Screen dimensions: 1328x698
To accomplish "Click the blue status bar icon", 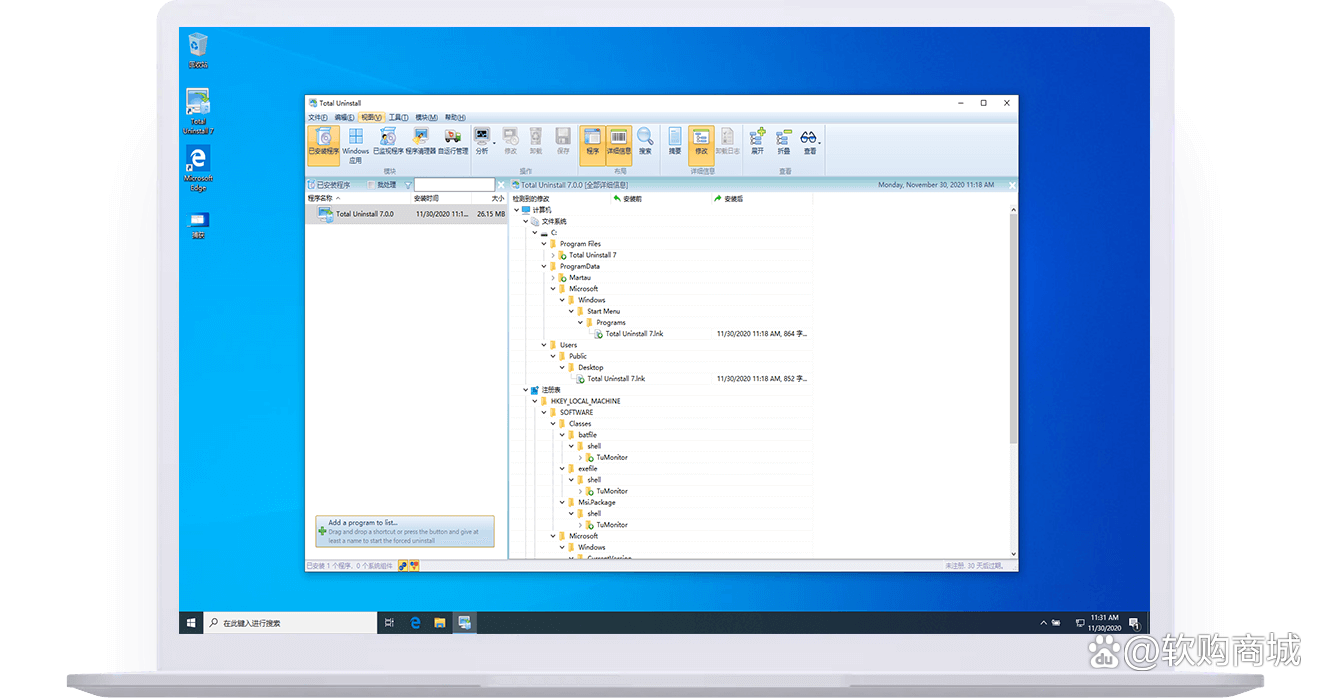I will (402, 565).
